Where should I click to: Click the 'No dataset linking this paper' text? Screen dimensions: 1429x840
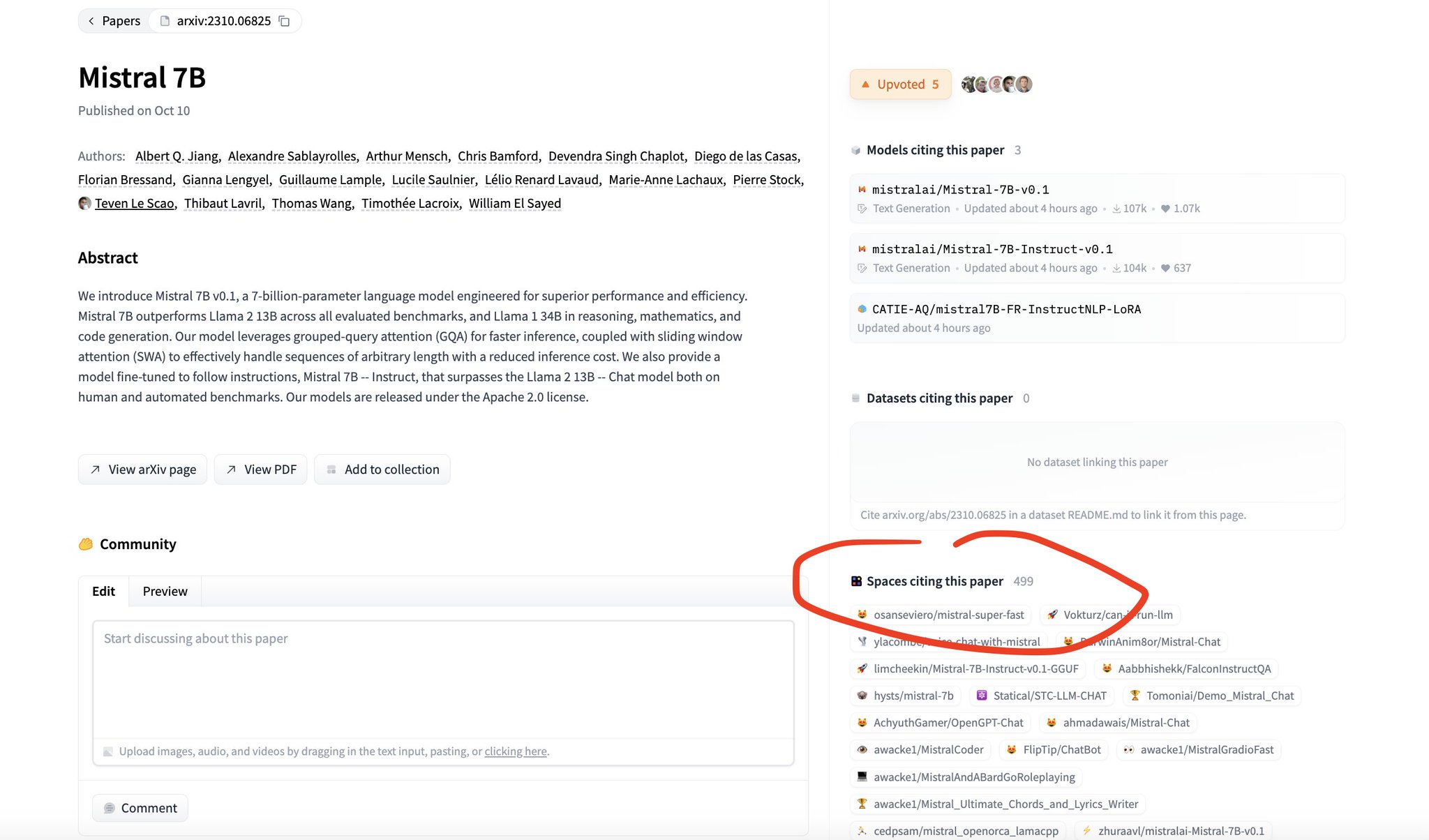(x=1097, y=462)
